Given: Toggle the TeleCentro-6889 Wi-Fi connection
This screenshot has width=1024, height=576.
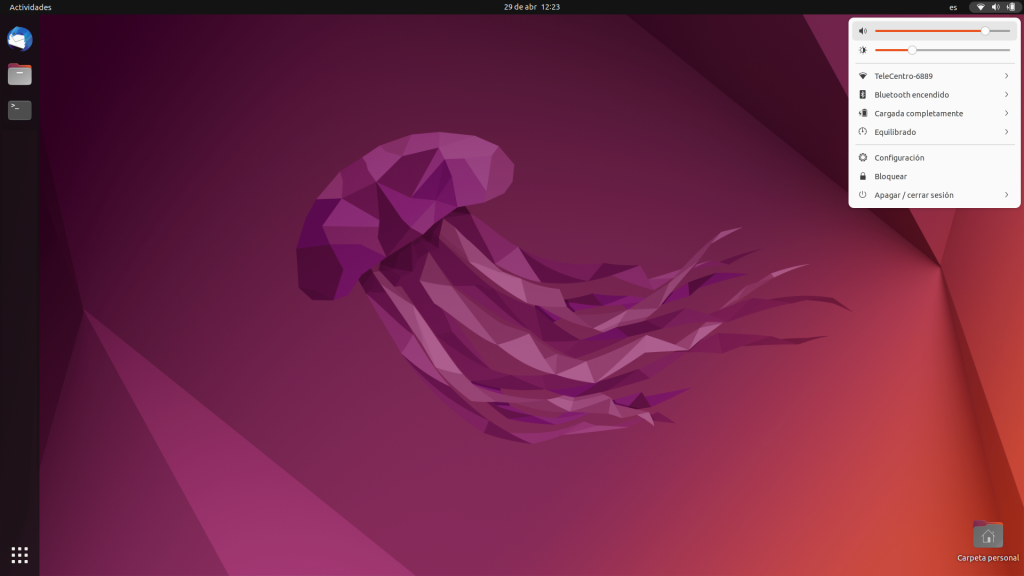Looking at the screenshot, I should 903,75.
